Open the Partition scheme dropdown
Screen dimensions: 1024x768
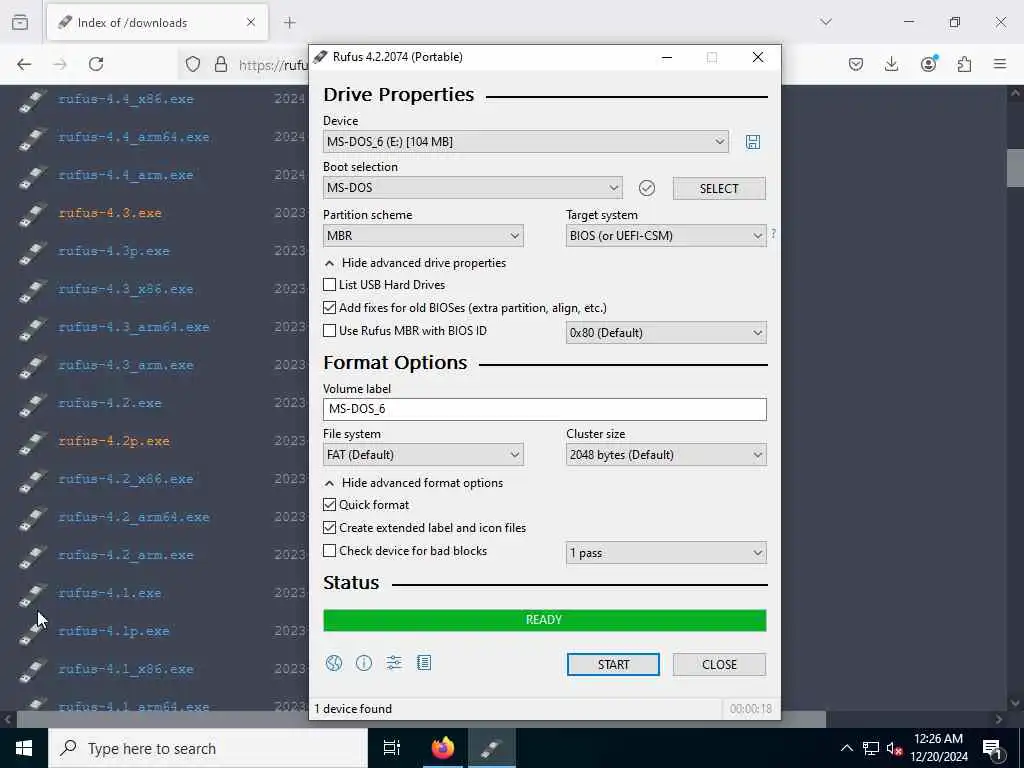click(423, 236)
